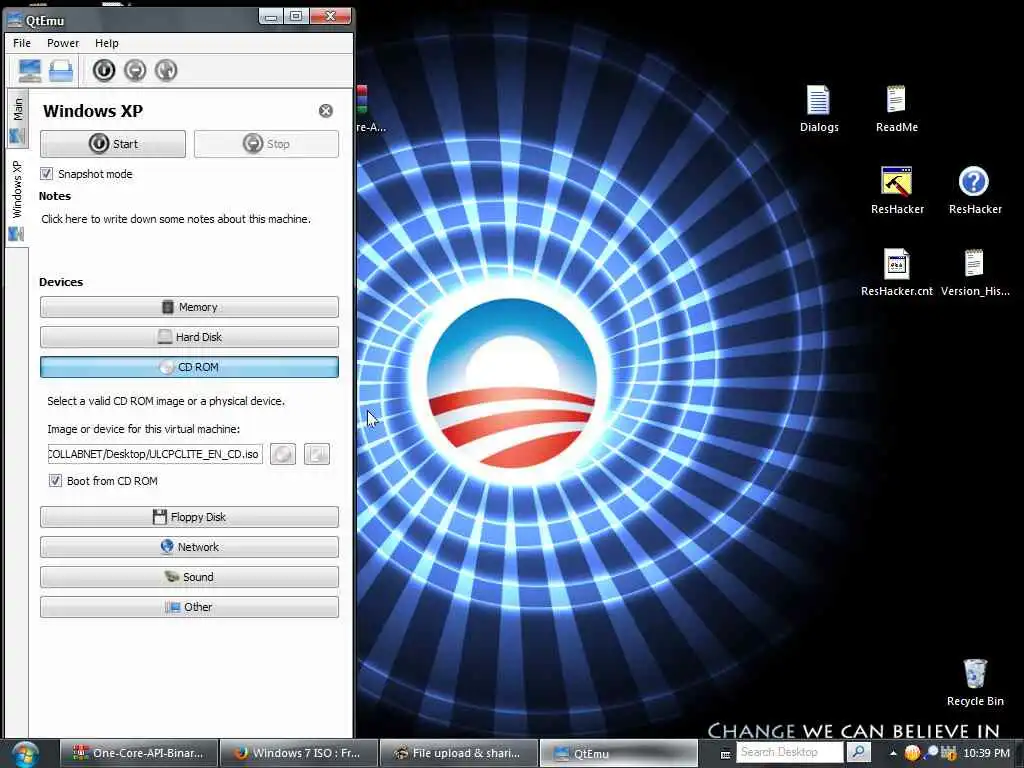Click the Search Desktop input field

coord(790,752)
